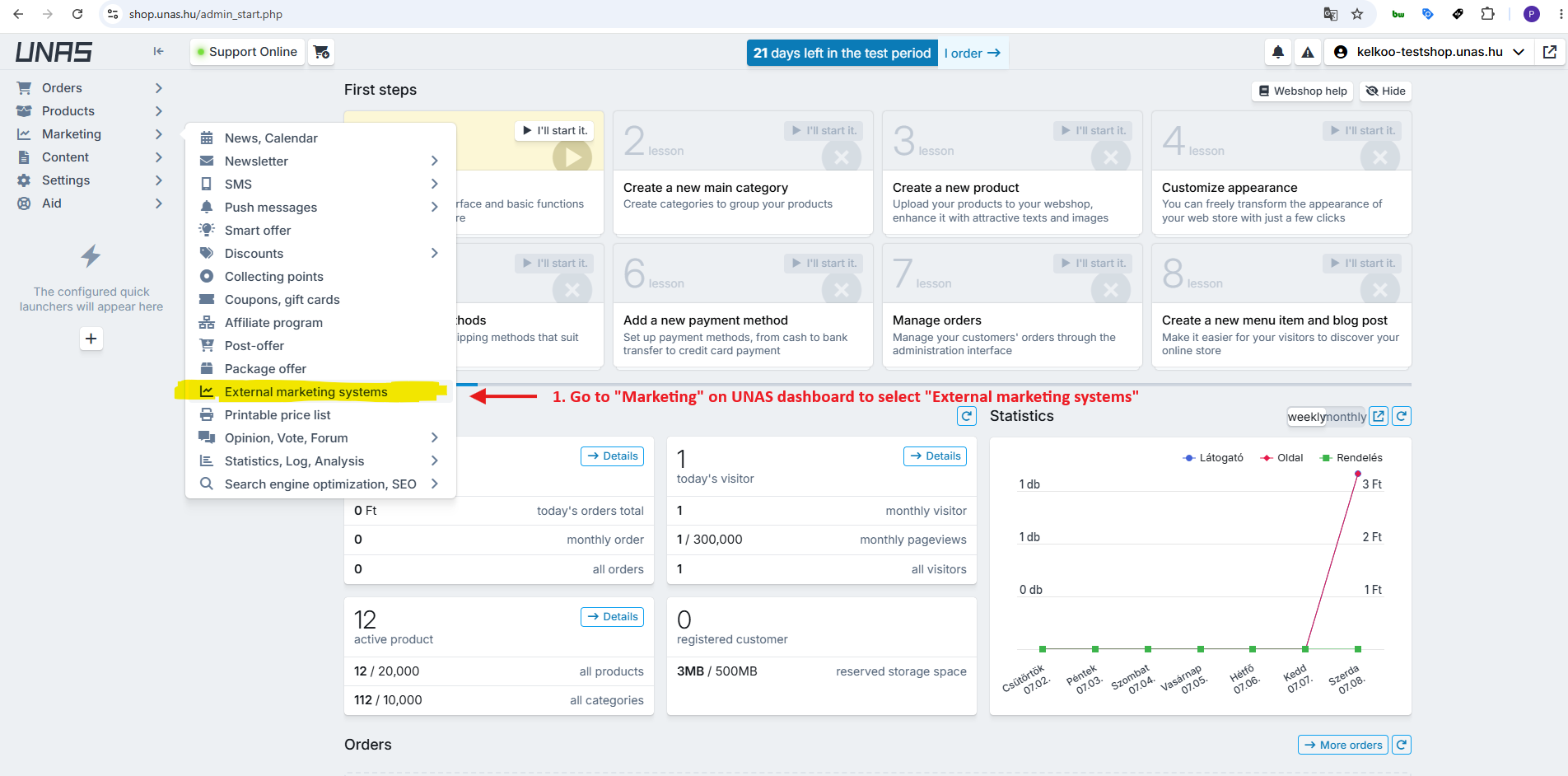The height and width of the screenshot is (776, 1568).
Task: Open the I order link
Action: 973,53
